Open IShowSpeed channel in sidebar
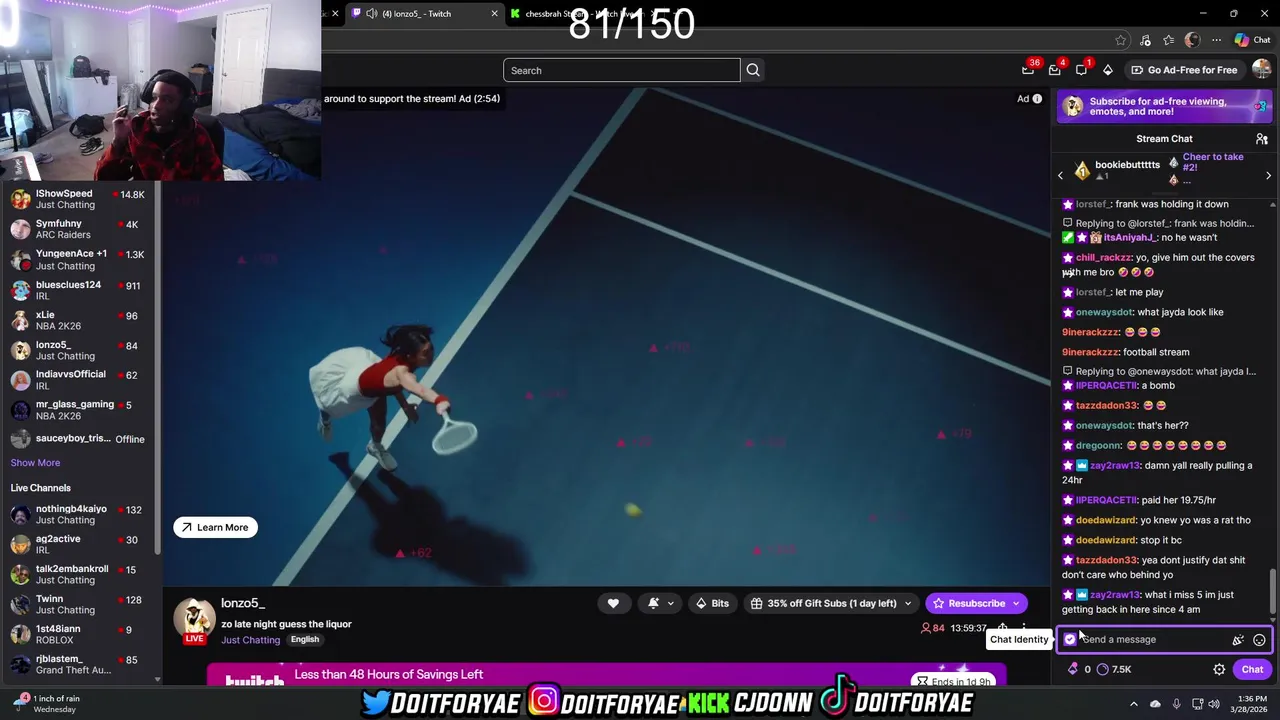The width and height of the screenshot is (1280, 720). [78, 199]
